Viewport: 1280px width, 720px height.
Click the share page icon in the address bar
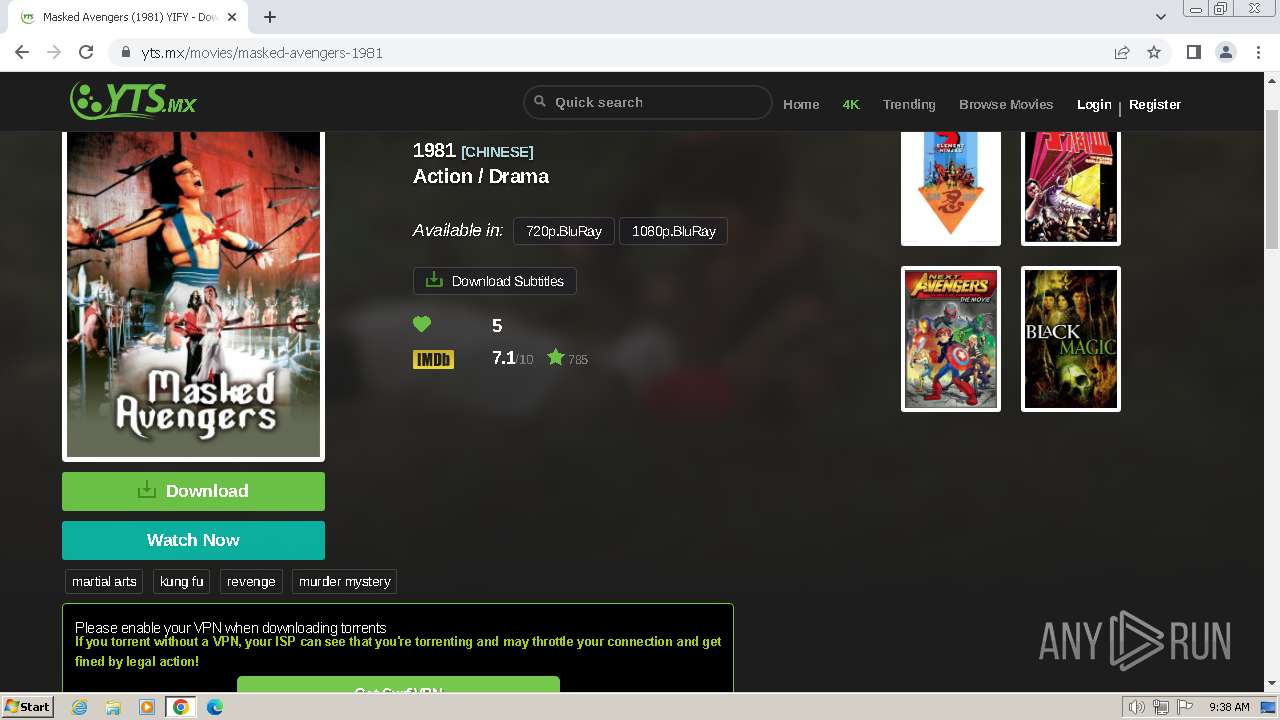(1122, 52)
